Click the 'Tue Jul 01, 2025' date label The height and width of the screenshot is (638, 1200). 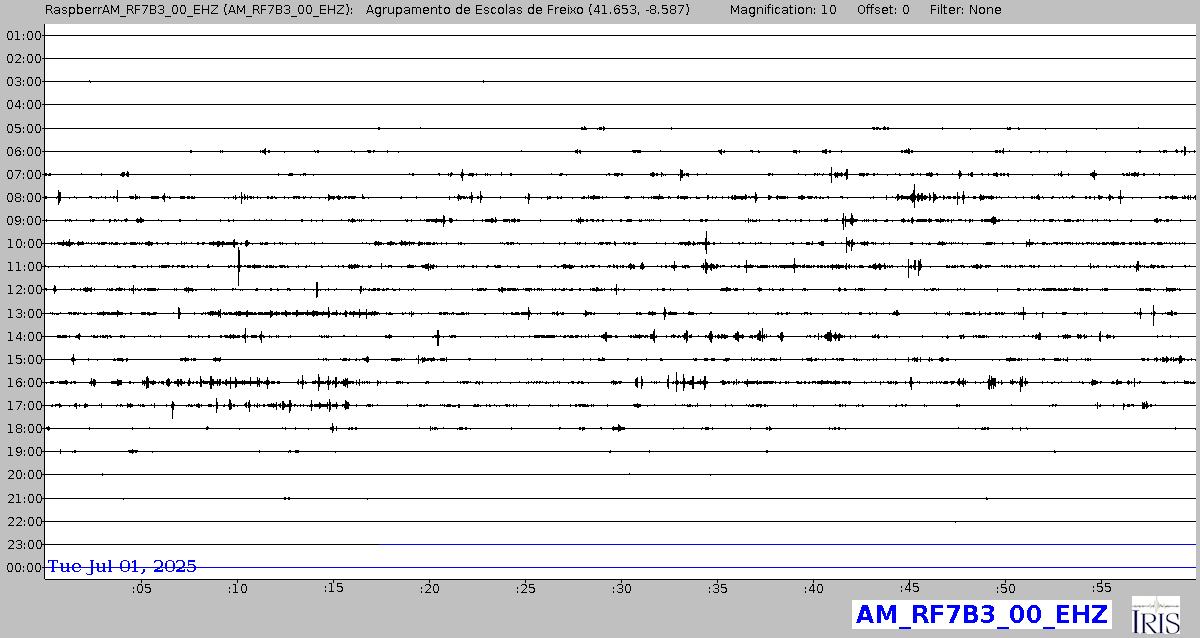tap(122, 566)
